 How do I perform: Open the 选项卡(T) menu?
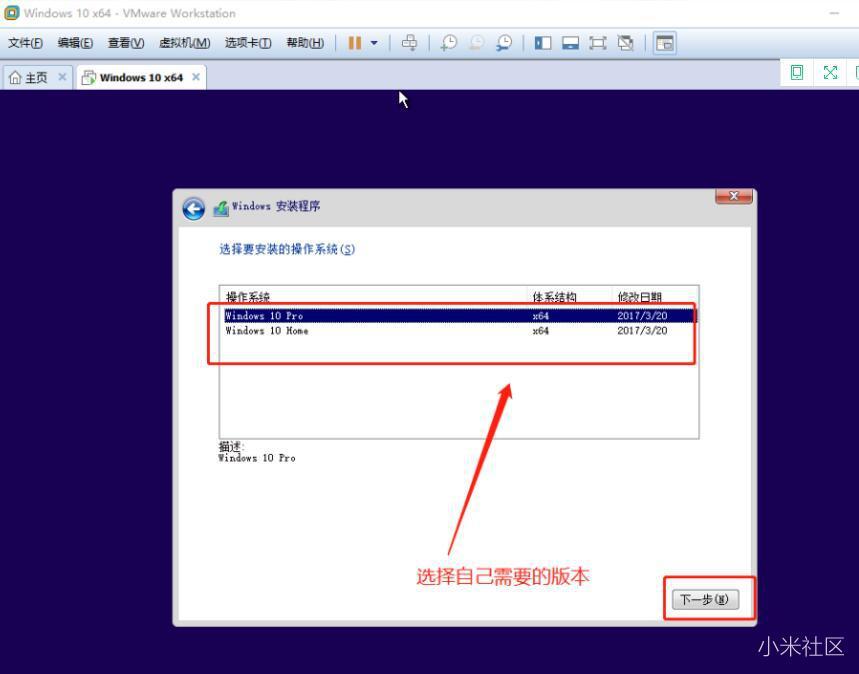click(248, 43)
